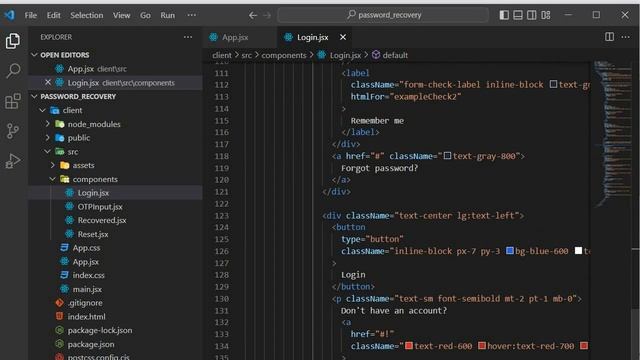Open OTPInput.jsx file in explorer

click(115, 207)
